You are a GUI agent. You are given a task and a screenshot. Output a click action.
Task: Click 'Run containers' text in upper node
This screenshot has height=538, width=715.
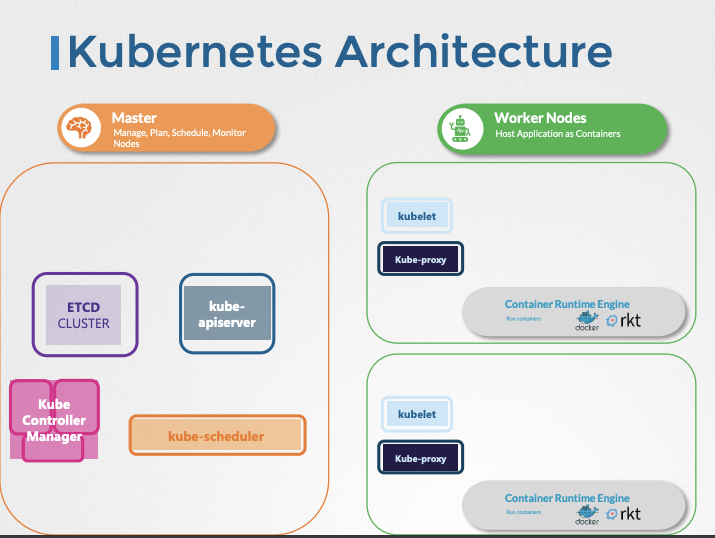(x=523, y=319)
